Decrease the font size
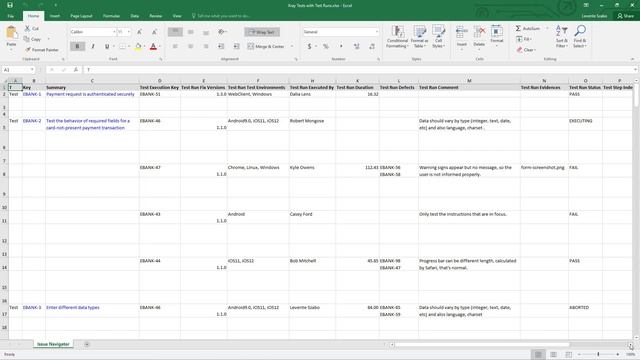This screenshot has width=640, height=360. coord(154,32)
